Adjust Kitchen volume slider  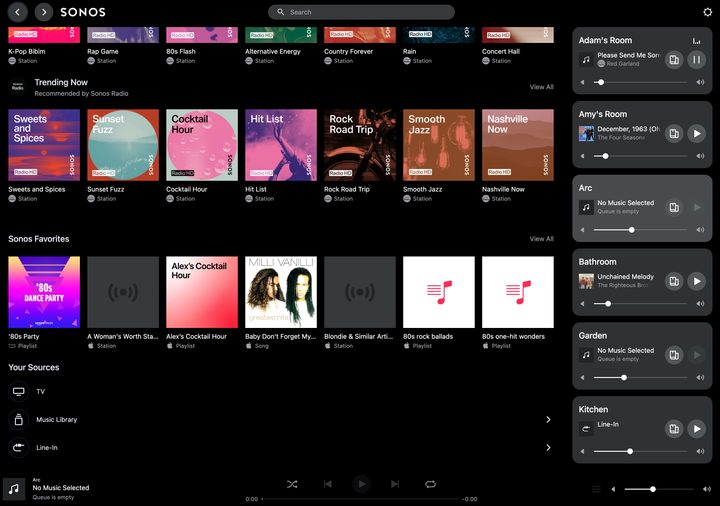pos(641,451)
